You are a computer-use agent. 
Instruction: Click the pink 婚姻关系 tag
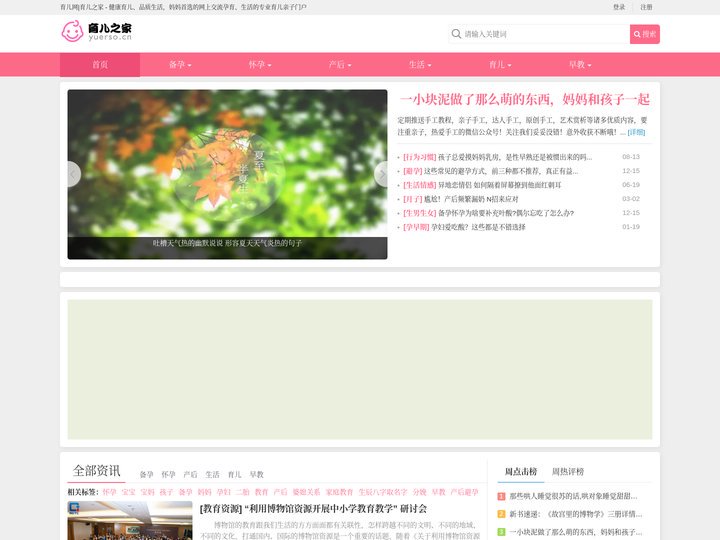[x=306, y=492]
